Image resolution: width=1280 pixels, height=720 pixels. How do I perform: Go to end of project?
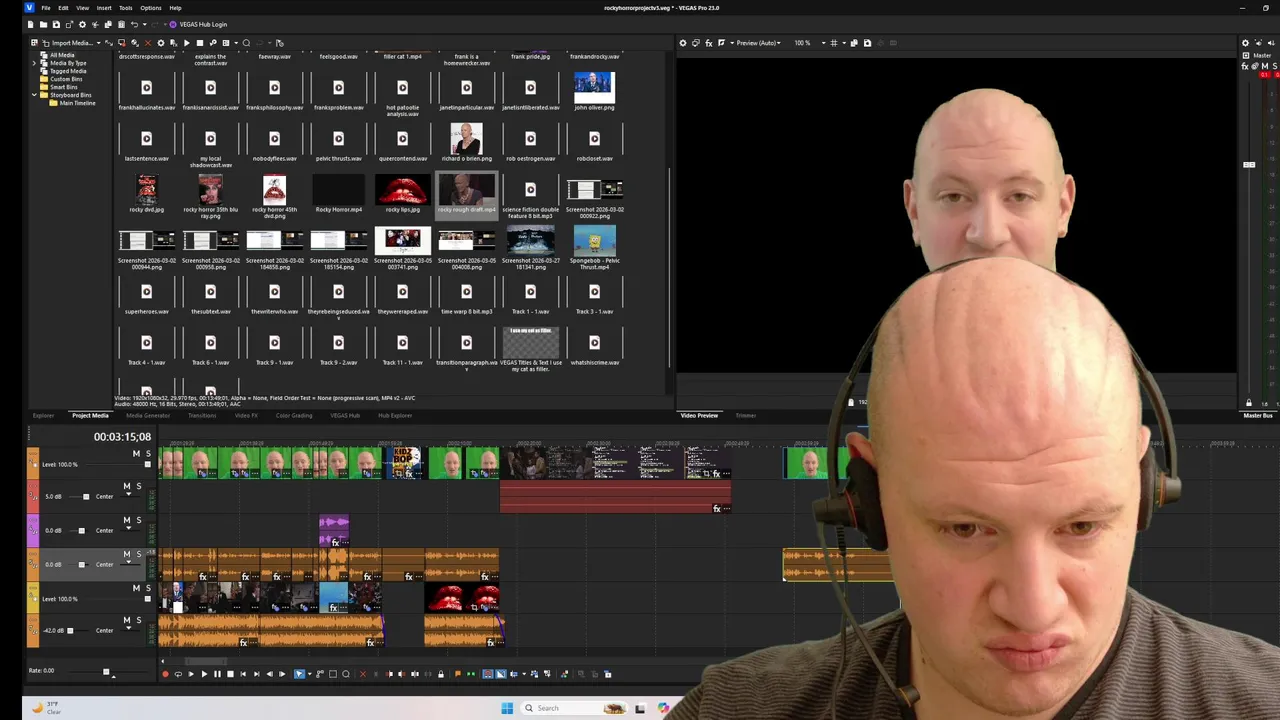click(x=256, y=674)
